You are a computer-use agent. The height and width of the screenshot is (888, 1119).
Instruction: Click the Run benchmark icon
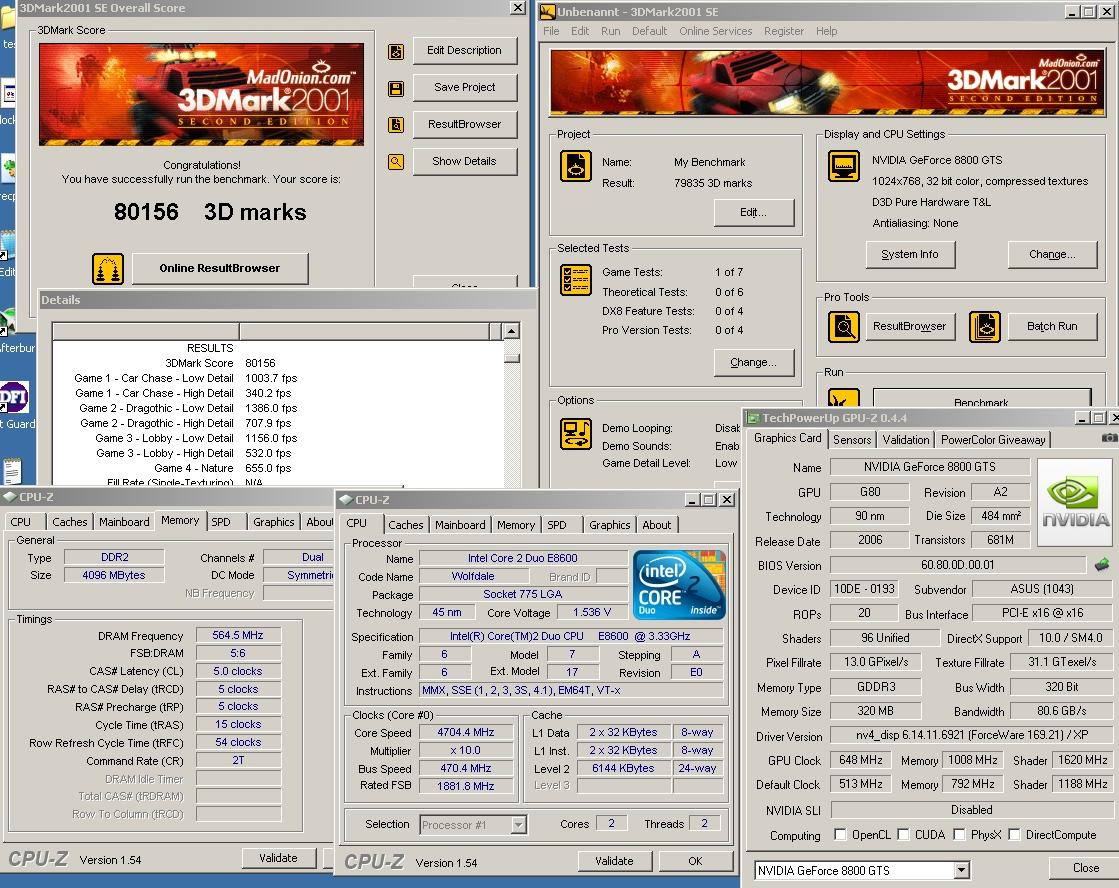coord(844,398)
